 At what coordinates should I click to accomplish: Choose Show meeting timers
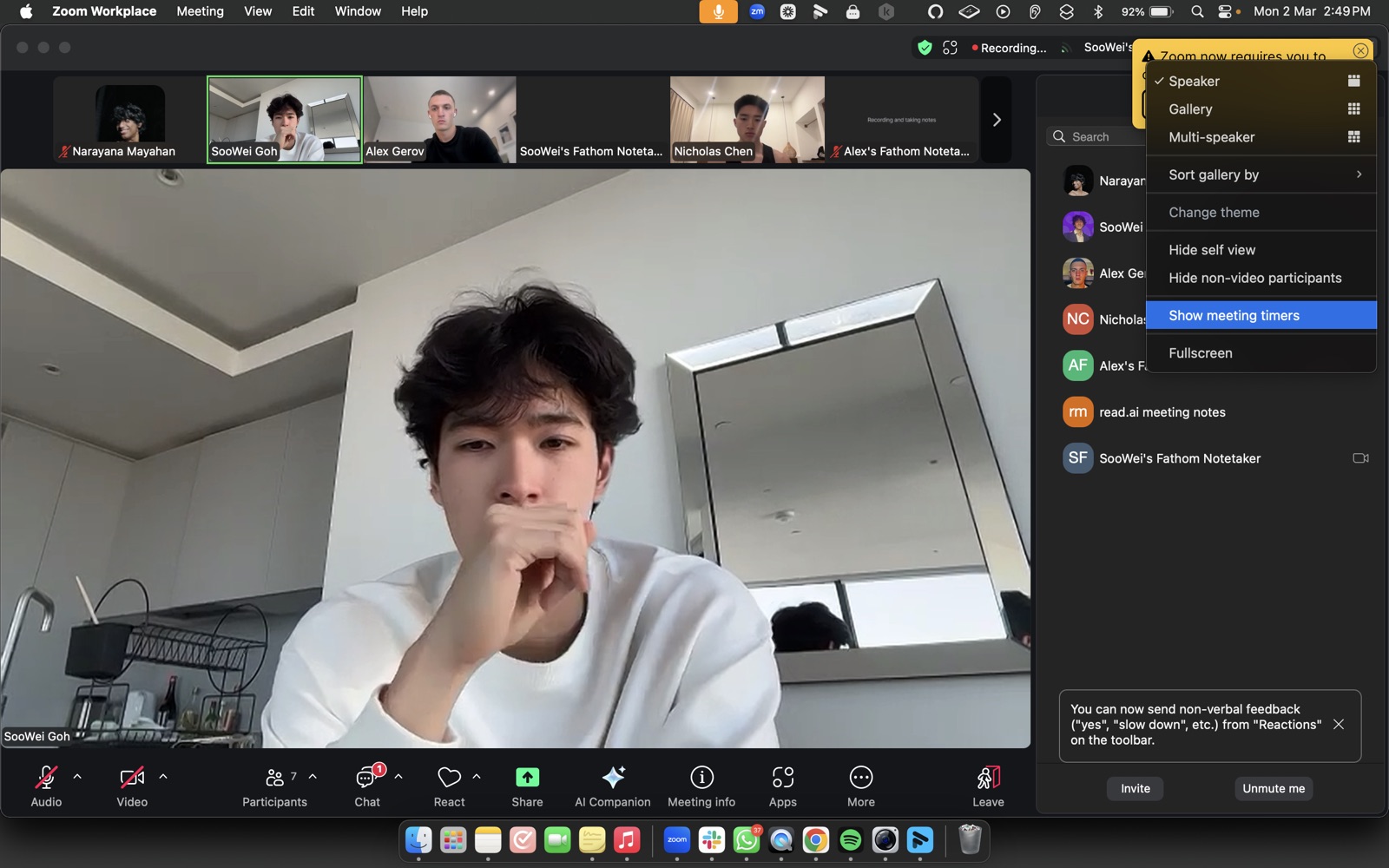pyautogui.click(x=1261, y=315)
